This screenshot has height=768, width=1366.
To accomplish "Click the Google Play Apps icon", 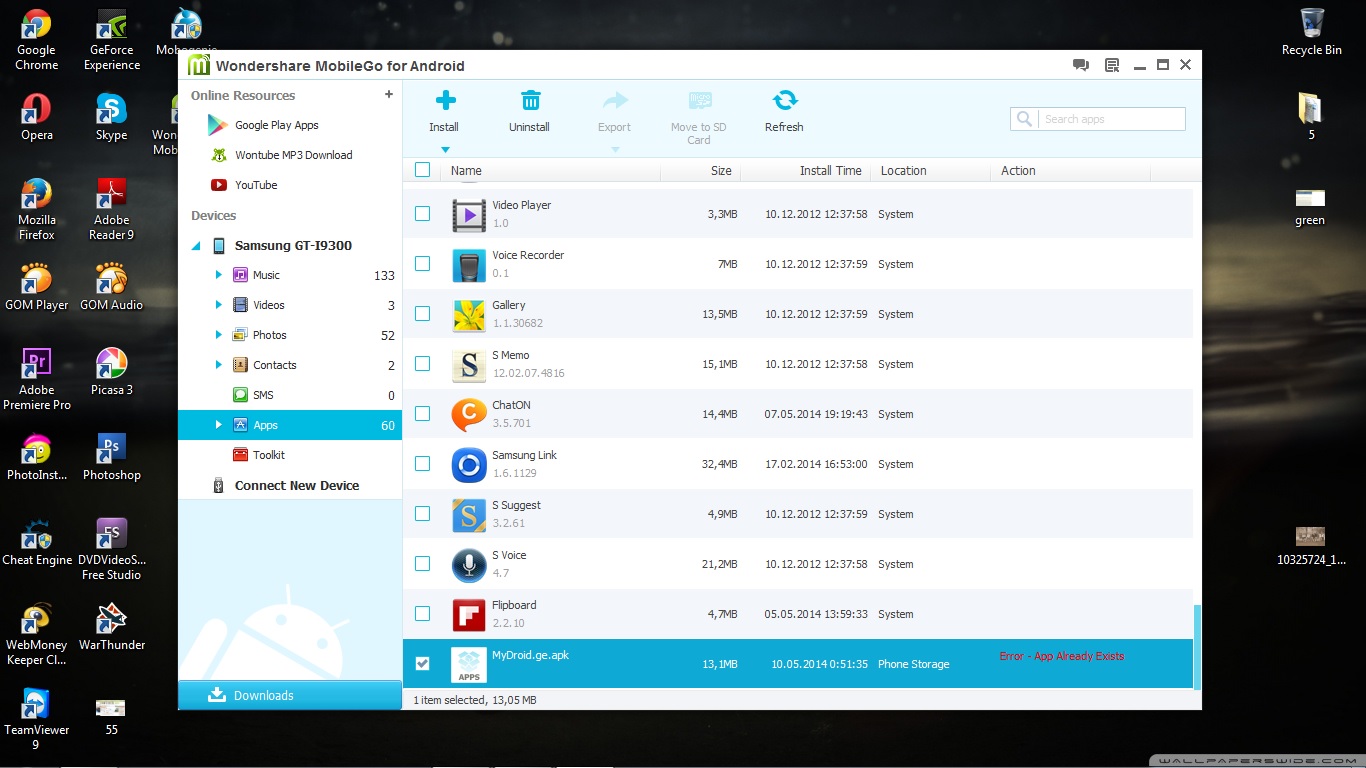I will click(218, 125).
